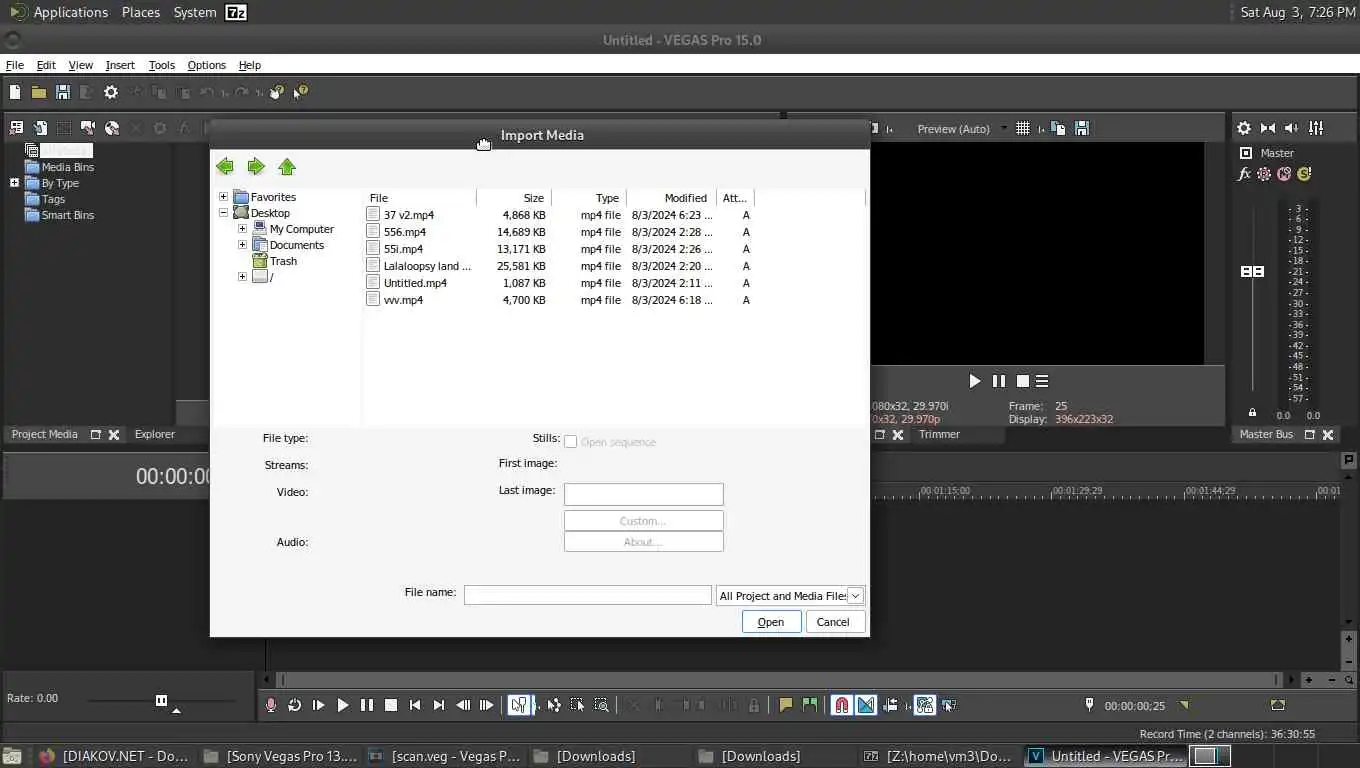Expand My Computer in folder tree
The image size is (1360, 768).
click(242, 229)
